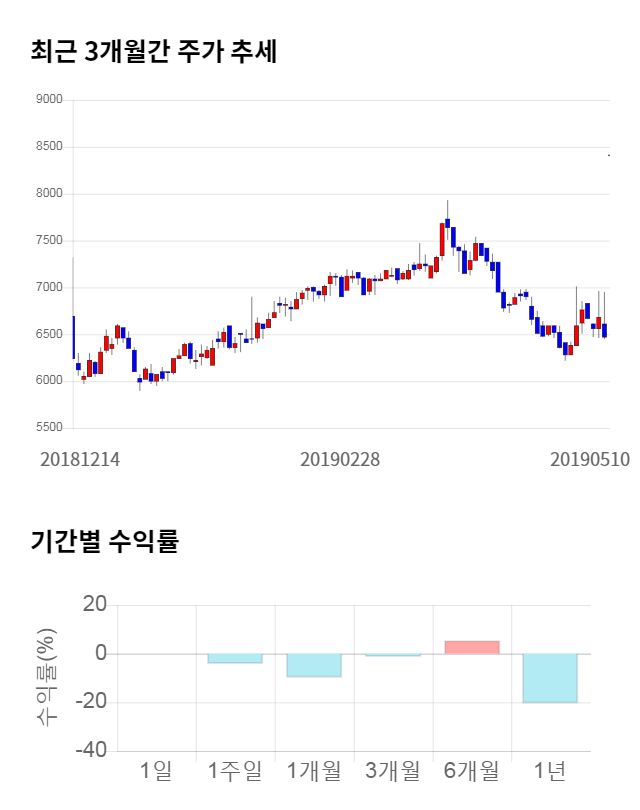Viewport: 640px width, 810px height.
Task: Click the pink 6개월 return bar
Action: point(471,647)
